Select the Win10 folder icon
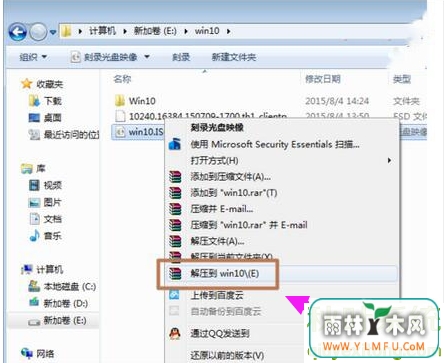444x363 pixels. tap(120, 100)
